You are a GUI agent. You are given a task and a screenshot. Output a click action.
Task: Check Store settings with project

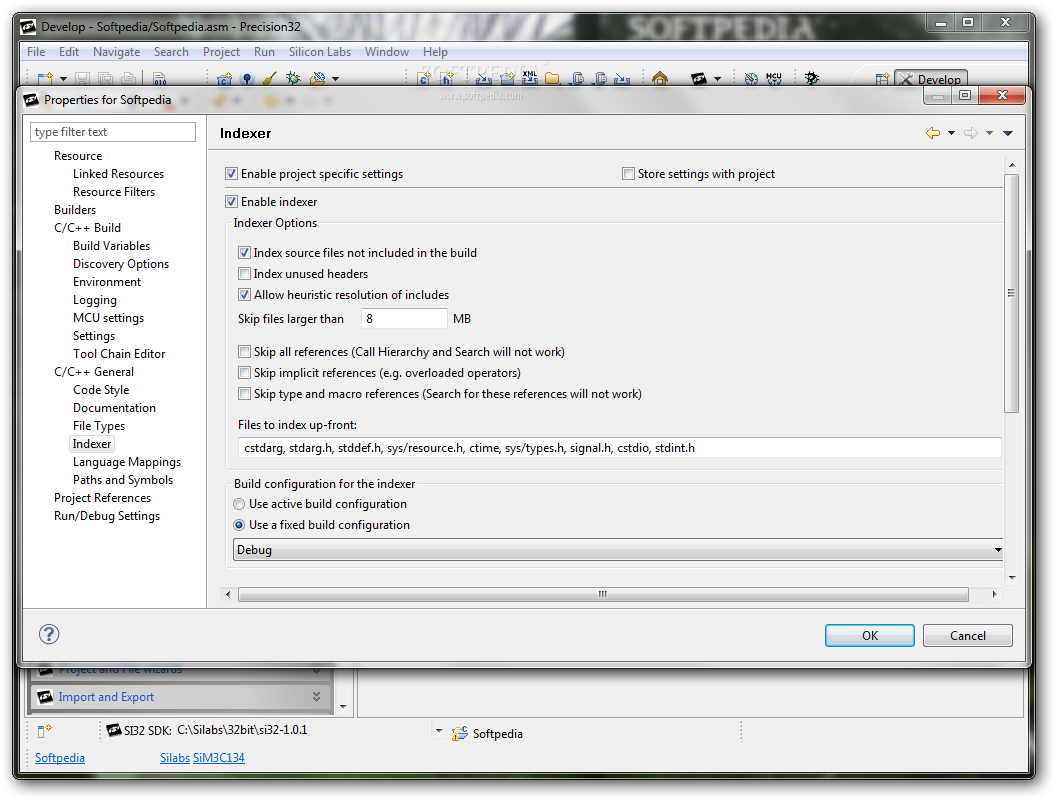[628, 174]
